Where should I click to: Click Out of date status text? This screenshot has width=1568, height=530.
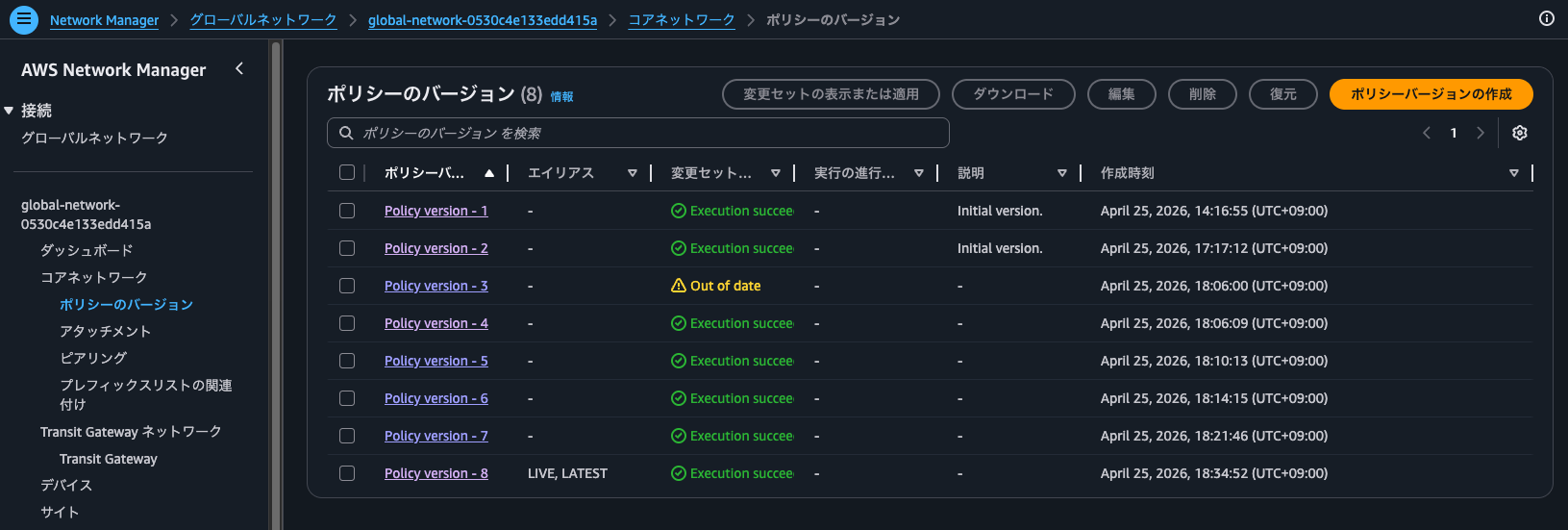(x=725, y=286)
